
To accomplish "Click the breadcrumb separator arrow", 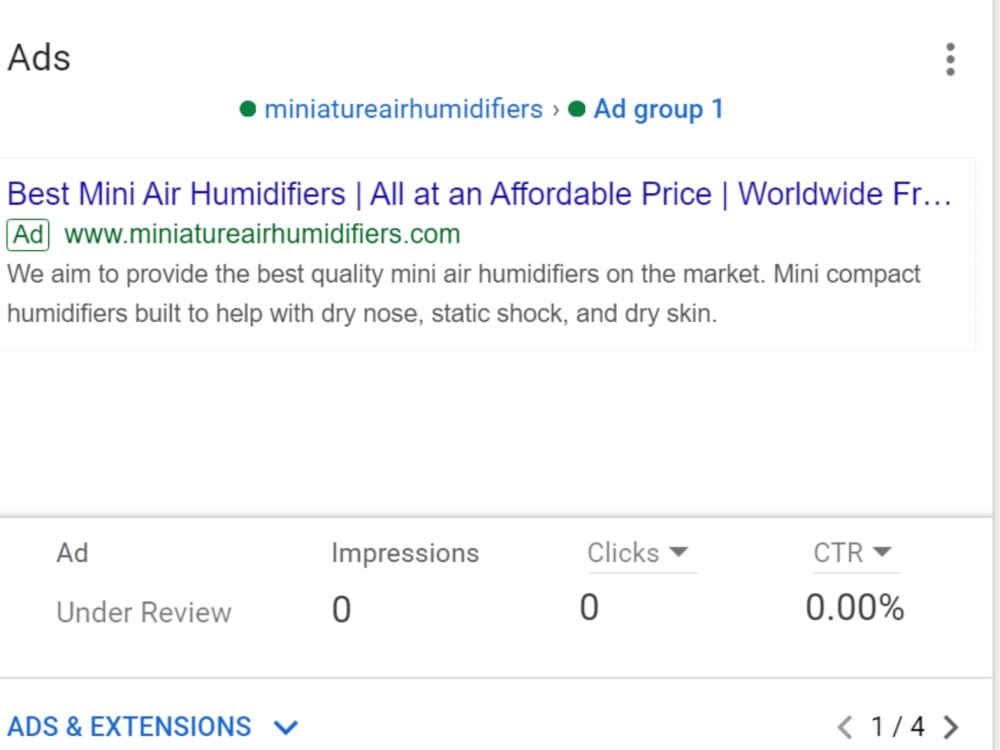I will click(555, 110).
